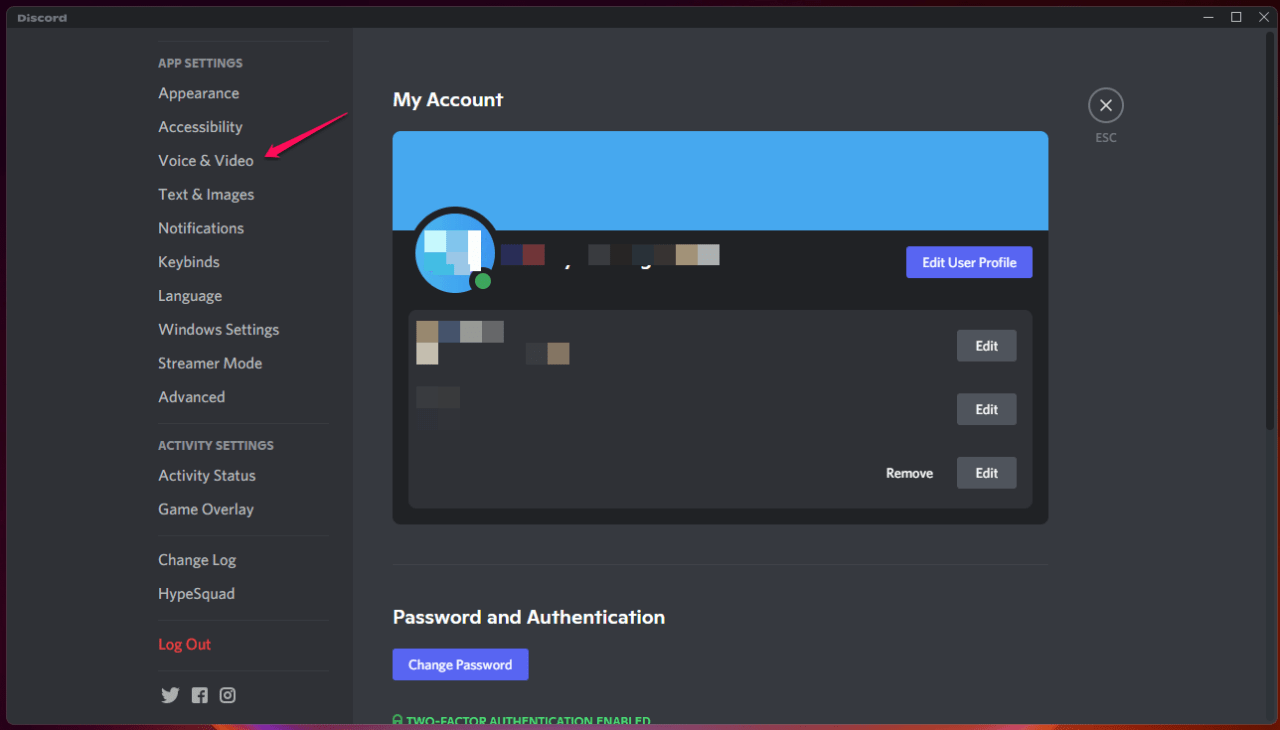Screen dimensions: 1280x730
Task: Click the settings page vertical scrollbar
Action: 1271,231
